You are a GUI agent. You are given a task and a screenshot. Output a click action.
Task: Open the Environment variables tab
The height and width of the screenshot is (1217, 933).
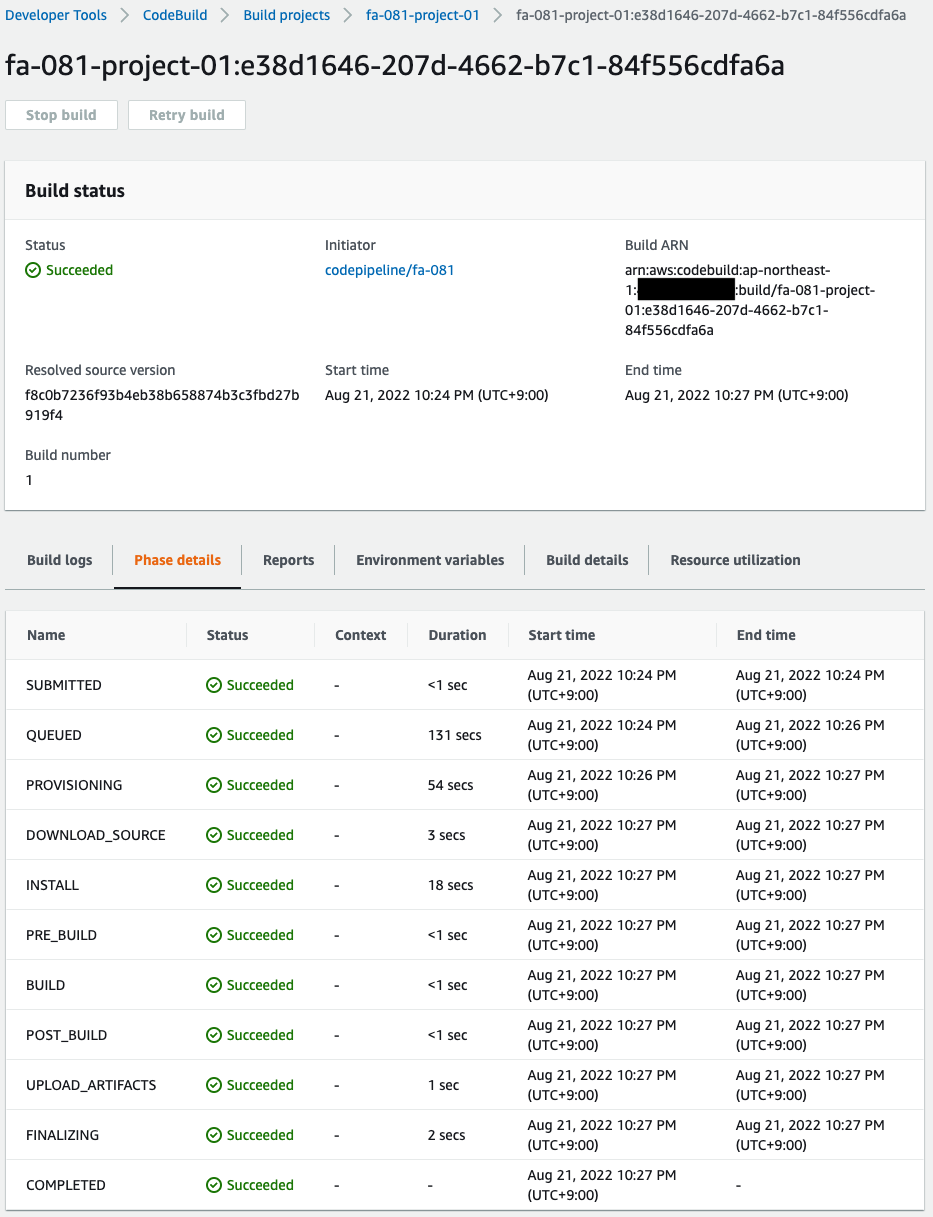430,560
